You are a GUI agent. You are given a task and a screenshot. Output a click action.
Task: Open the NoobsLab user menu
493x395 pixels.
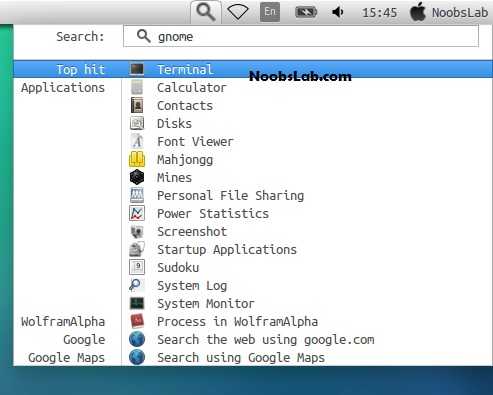click(x=460, y=13)
